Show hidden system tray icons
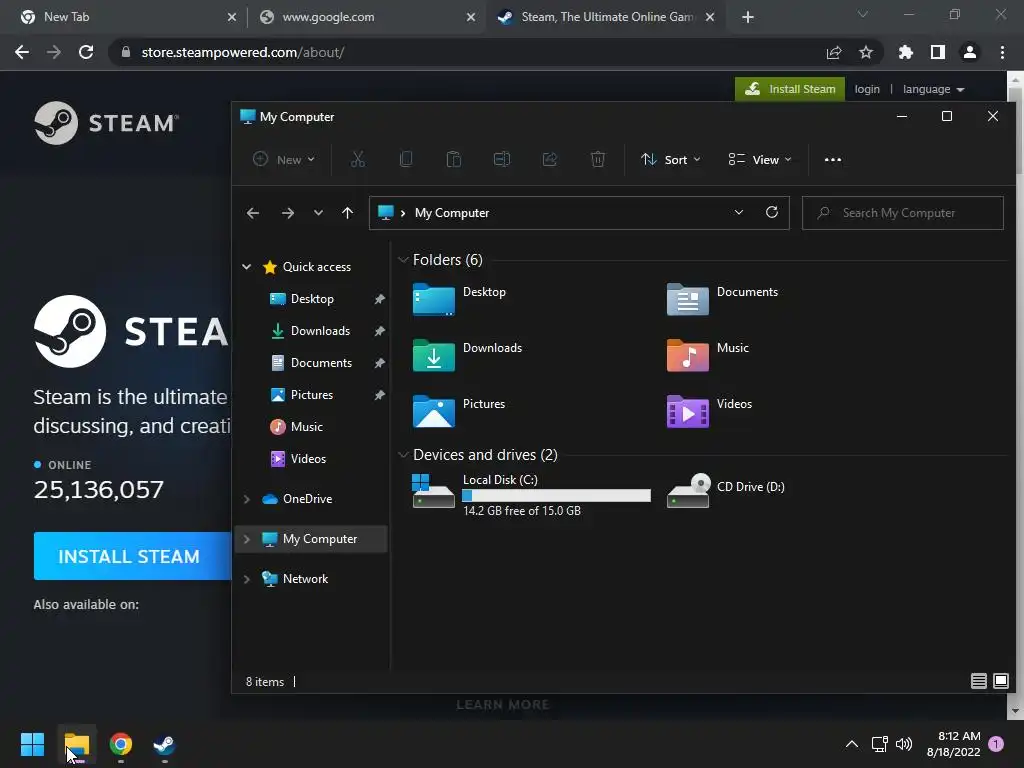1024x768 pixels. point(852,744)
